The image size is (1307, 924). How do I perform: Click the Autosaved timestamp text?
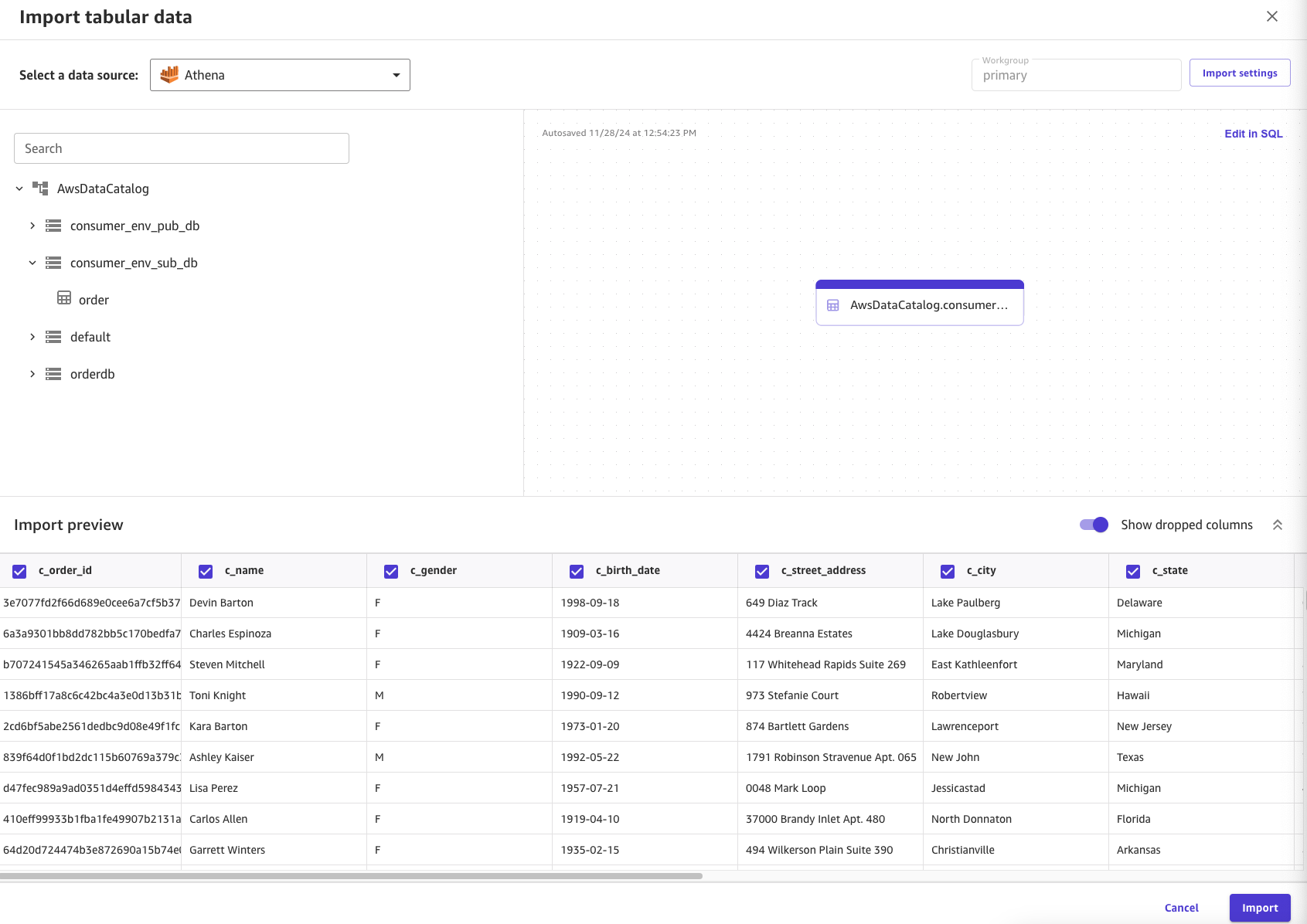click(x=619, y=133)
